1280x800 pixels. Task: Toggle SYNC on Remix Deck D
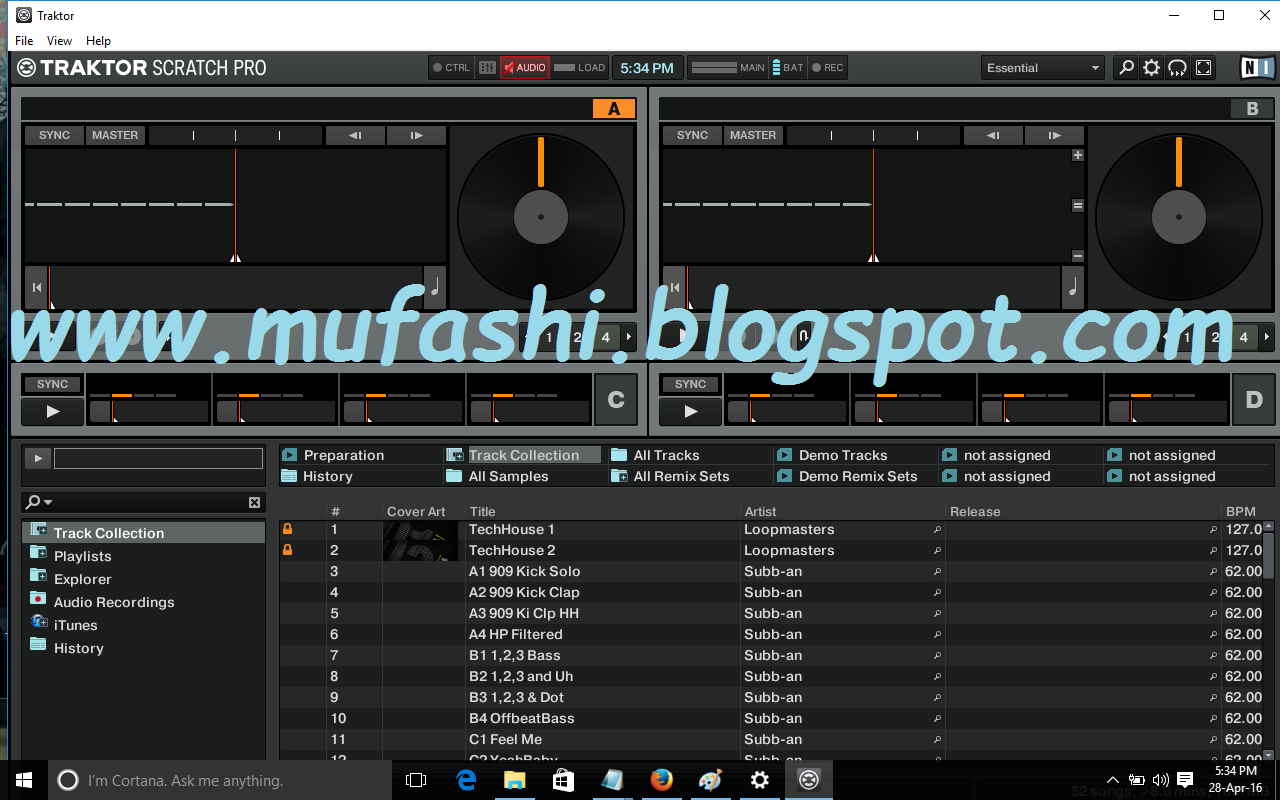click(690, 384)
